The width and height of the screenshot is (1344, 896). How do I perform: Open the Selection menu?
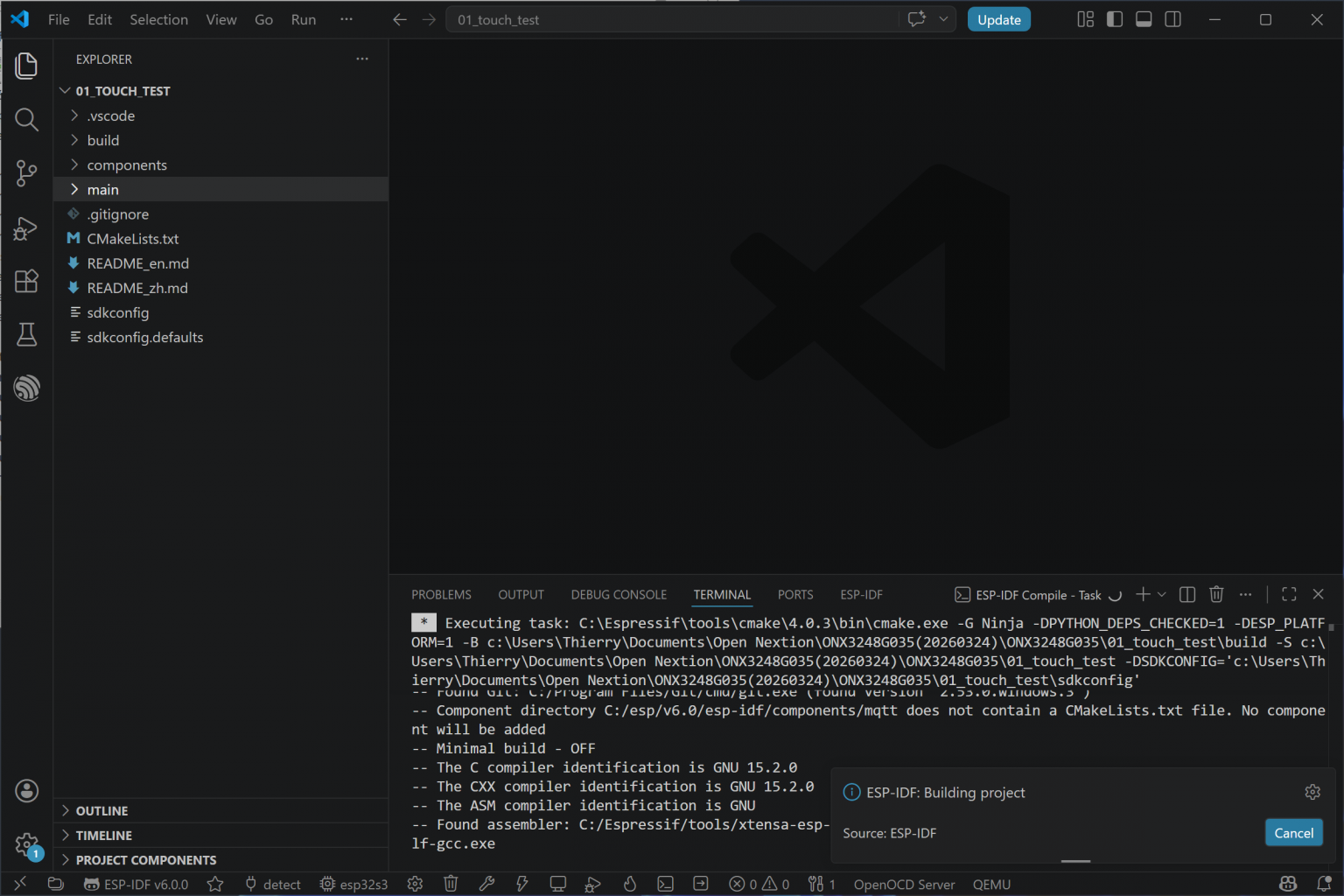pyautogui.click(x=158, y=19)
